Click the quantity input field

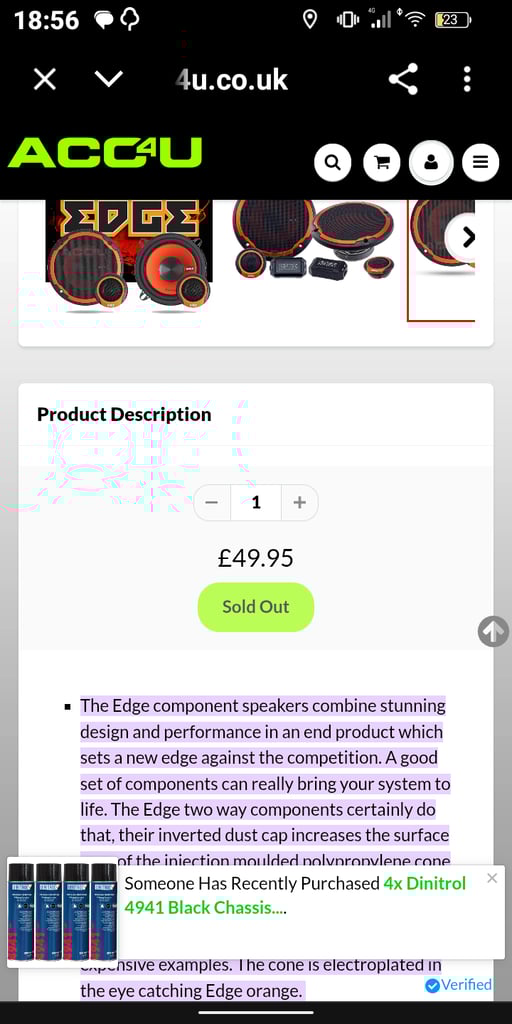click(256, 502)
